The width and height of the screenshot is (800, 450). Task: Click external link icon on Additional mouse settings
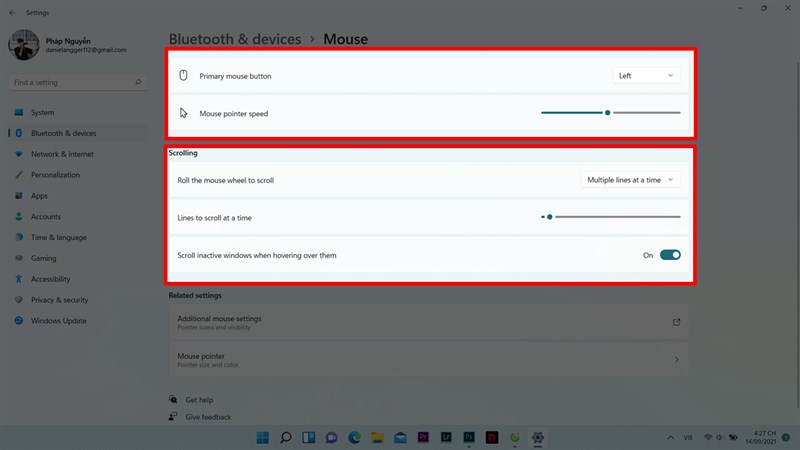676,322
